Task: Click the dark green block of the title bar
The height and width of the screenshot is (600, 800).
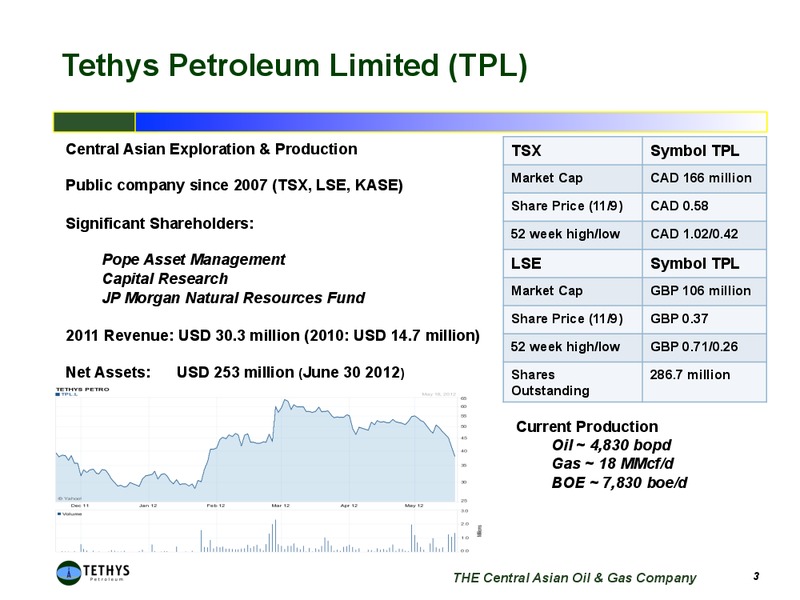Action: coord(94,122)
